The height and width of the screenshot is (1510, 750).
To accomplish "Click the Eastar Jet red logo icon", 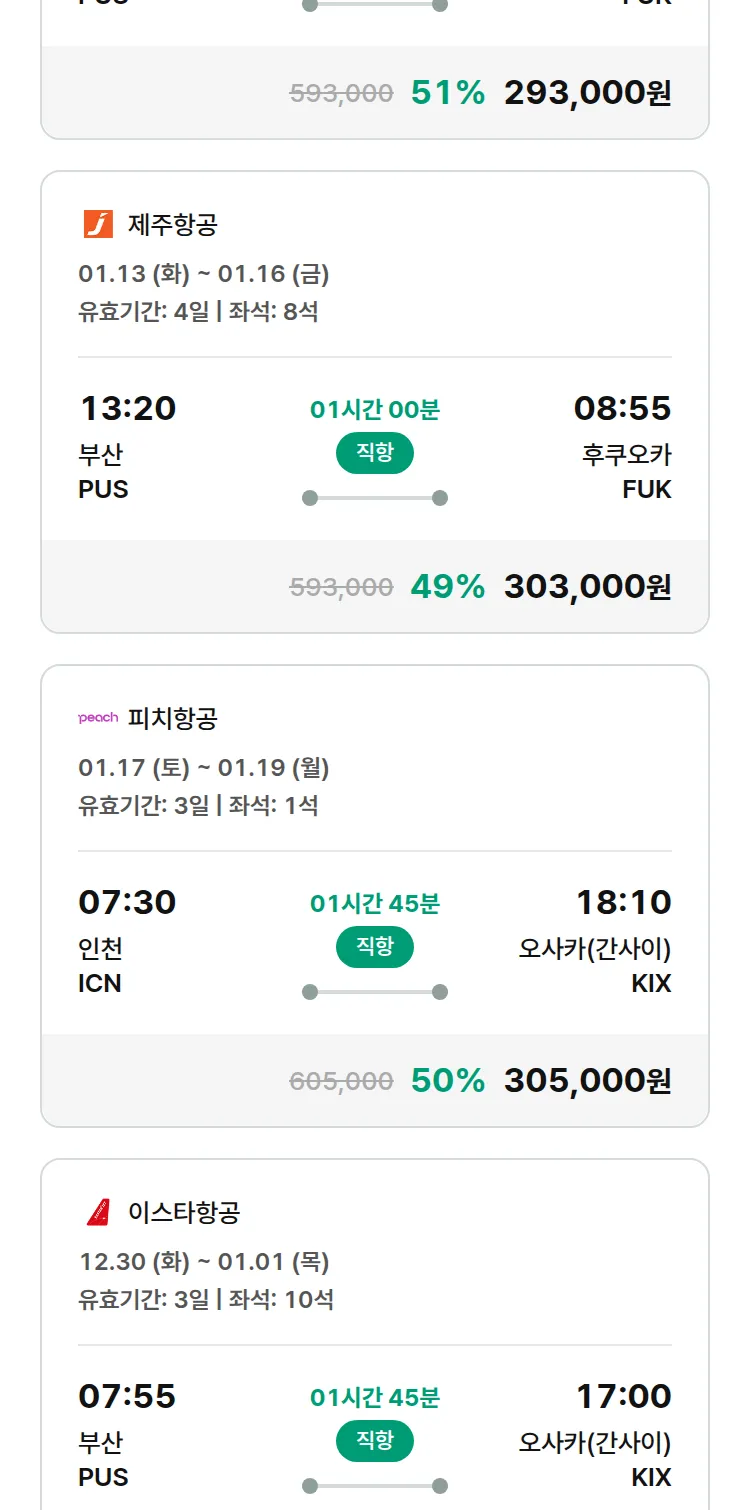I will tap(98, 1212).
